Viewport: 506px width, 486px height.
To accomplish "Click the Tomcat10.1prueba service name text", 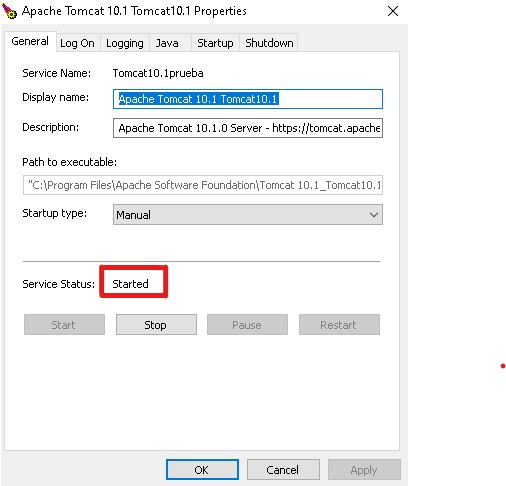I will [x=158, y=73].
